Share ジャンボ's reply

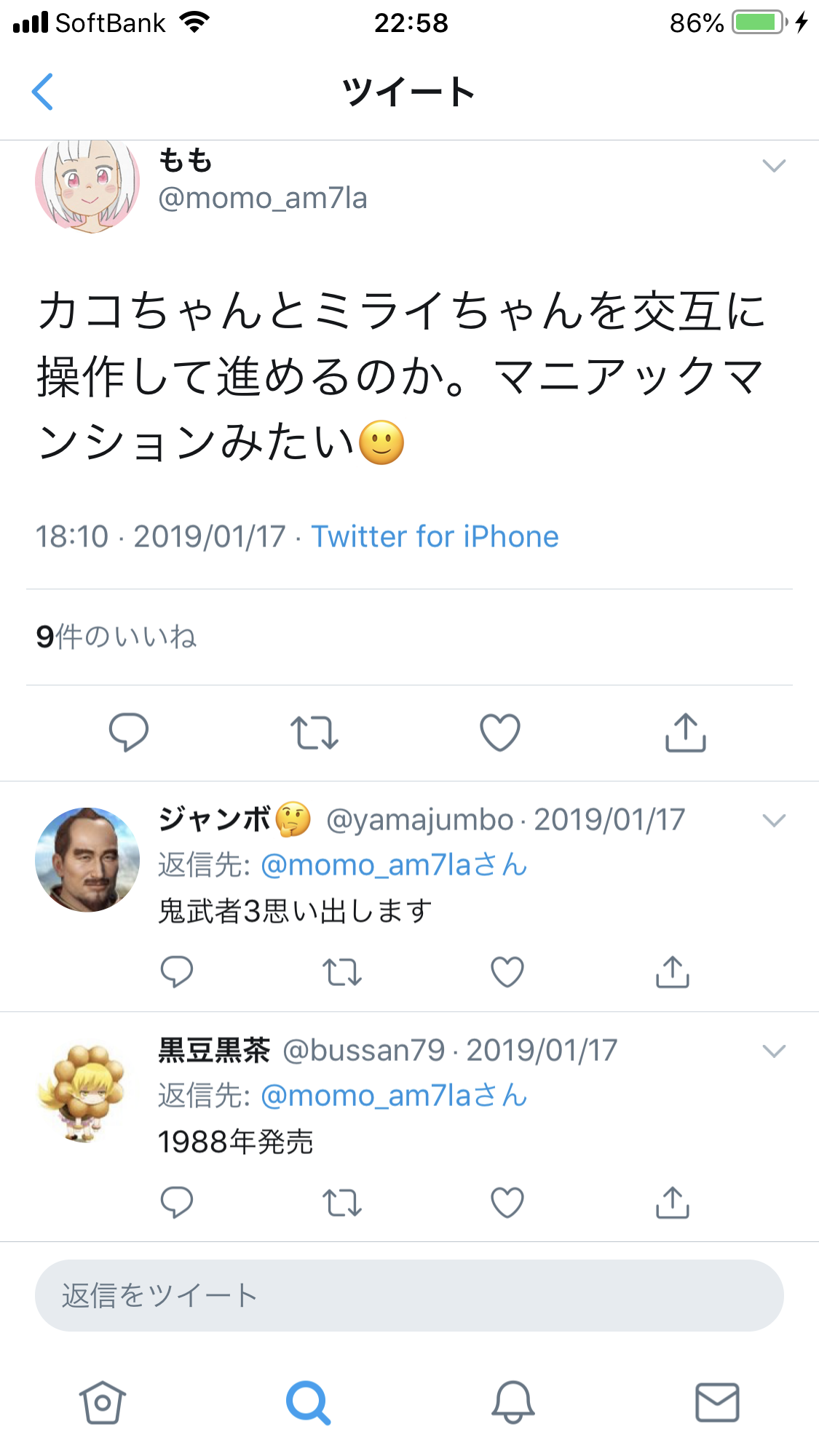point(673,971)
